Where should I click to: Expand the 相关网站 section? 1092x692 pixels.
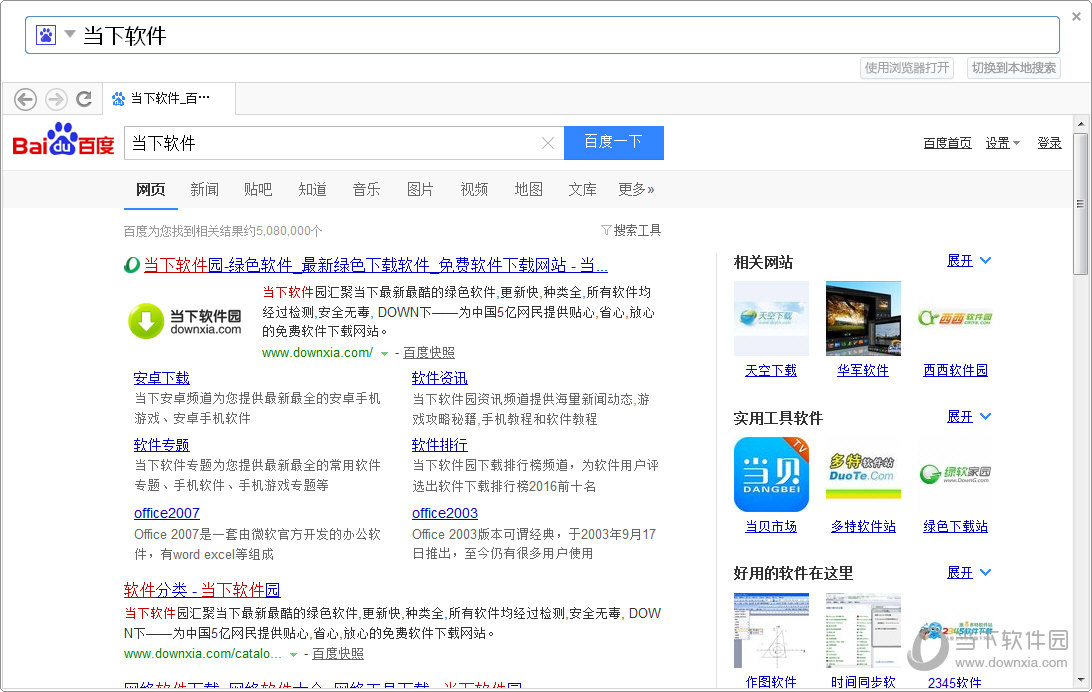(968, 261)
